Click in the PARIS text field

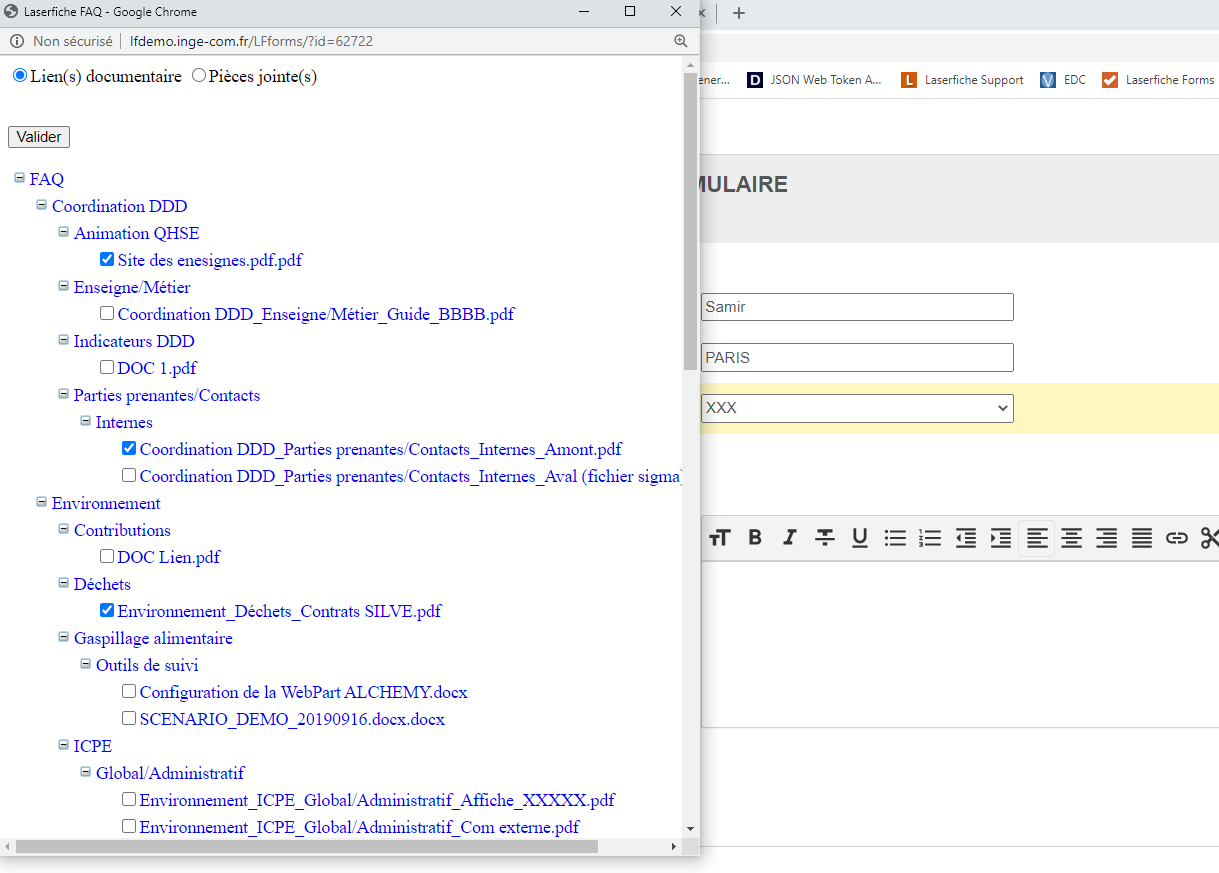(x=857, y=357)
